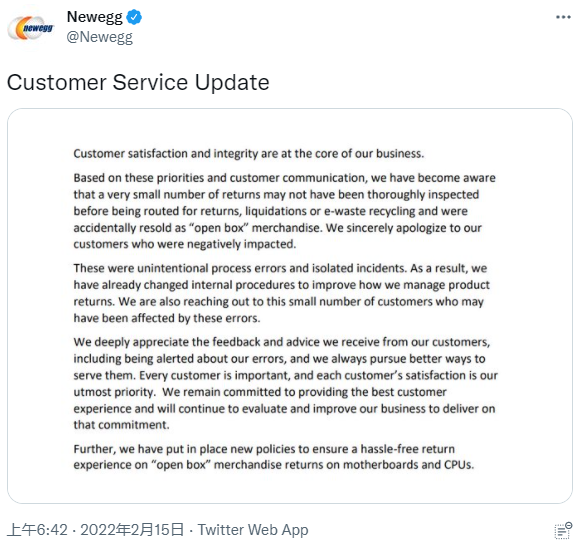580x545 pixels.
Task: Click the dotted note icon beside the timestamp
Action: point(563,531)
